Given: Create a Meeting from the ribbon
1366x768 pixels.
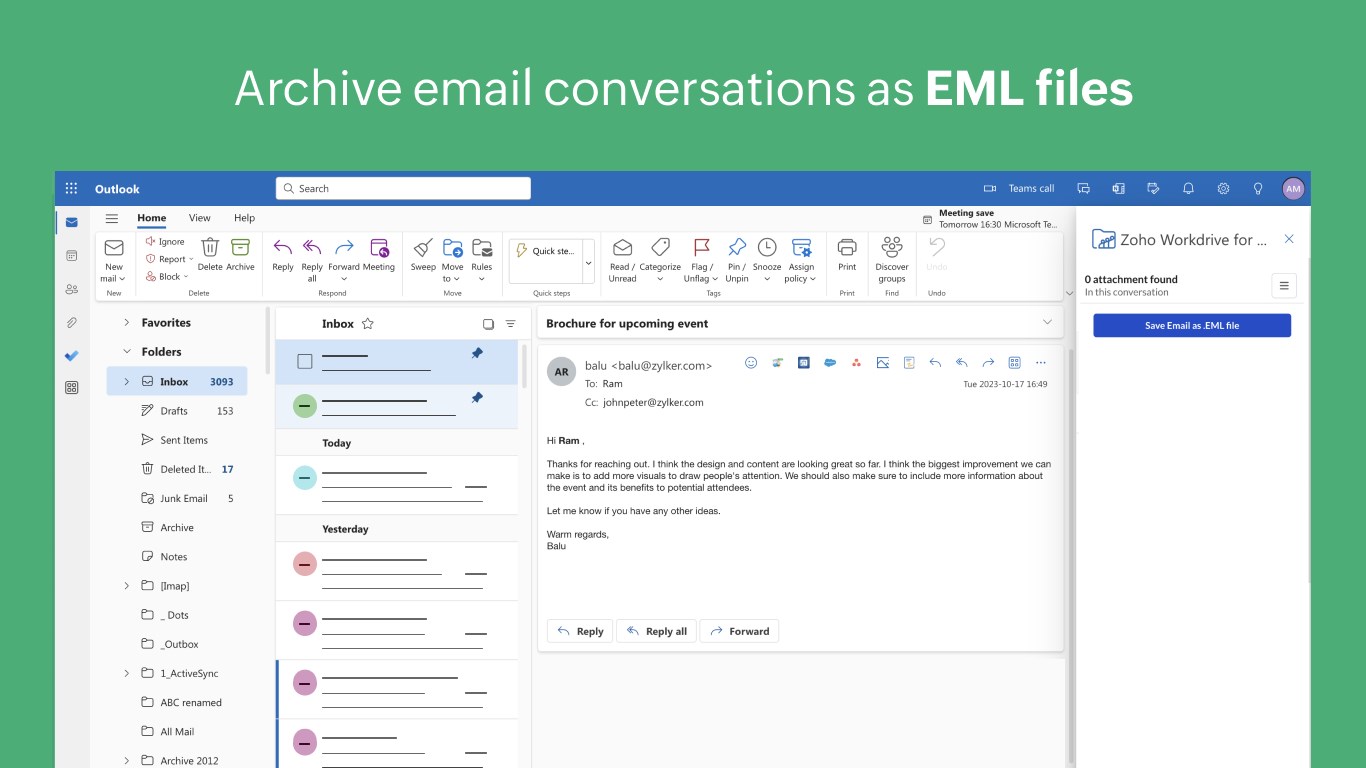Looking at the screenshot, I should click(x=379, y=254).
